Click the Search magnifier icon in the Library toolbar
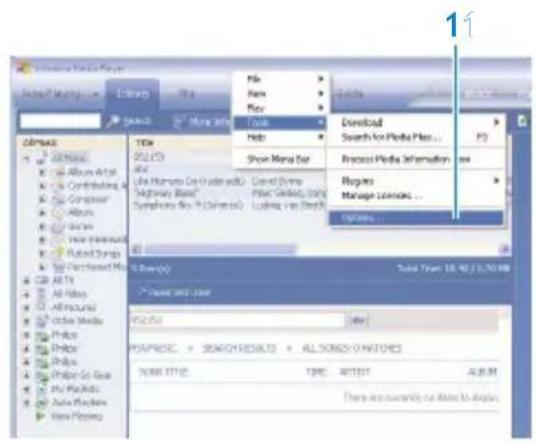Image resolution: width=537 pixels, height=443 pixels. (x=113, y=121)
